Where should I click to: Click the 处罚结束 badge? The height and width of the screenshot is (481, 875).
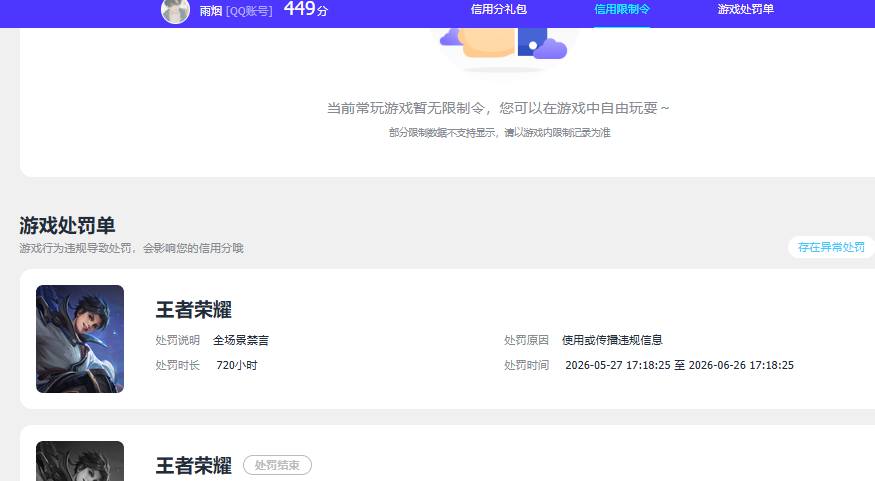(277, 465)
